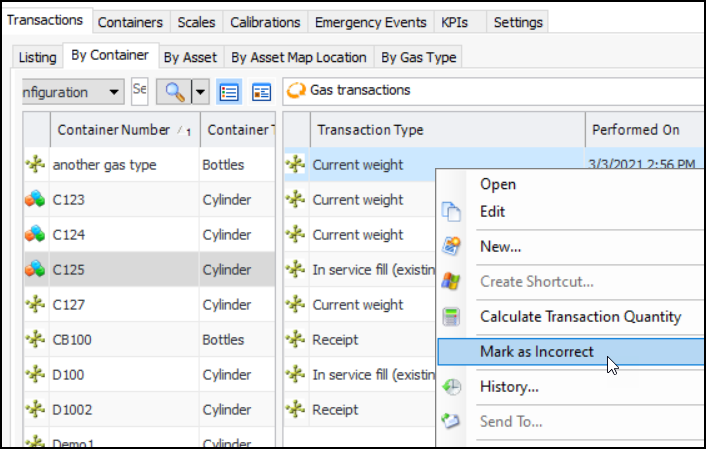Viewport: 706px width, 449px height.
Task: Switch to By Gas Type tab
Action: click(418, 57)
